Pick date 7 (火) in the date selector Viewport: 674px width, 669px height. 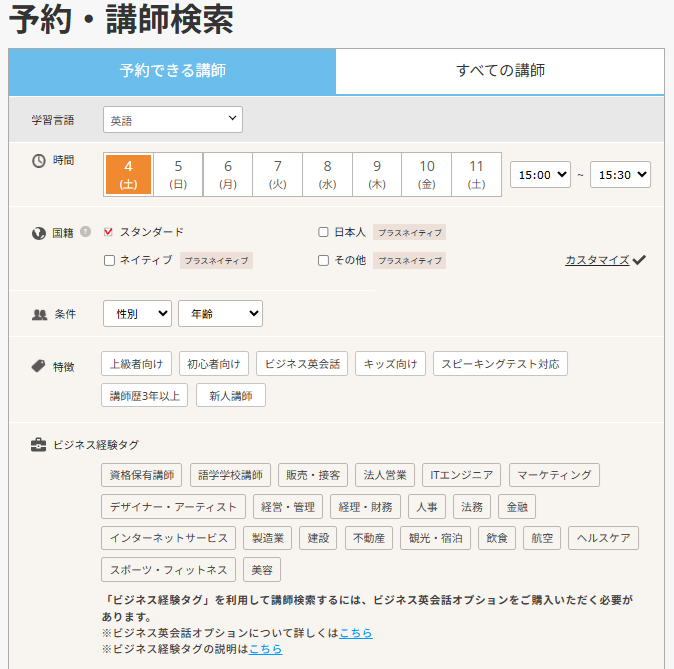(277, 174)
